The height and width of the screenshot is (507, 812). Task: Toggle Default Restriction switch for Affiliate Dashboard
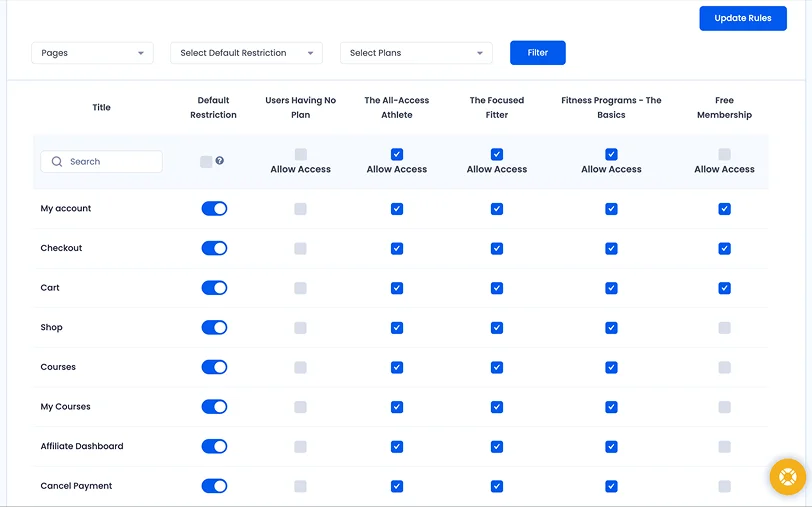[x=214, y=446]
